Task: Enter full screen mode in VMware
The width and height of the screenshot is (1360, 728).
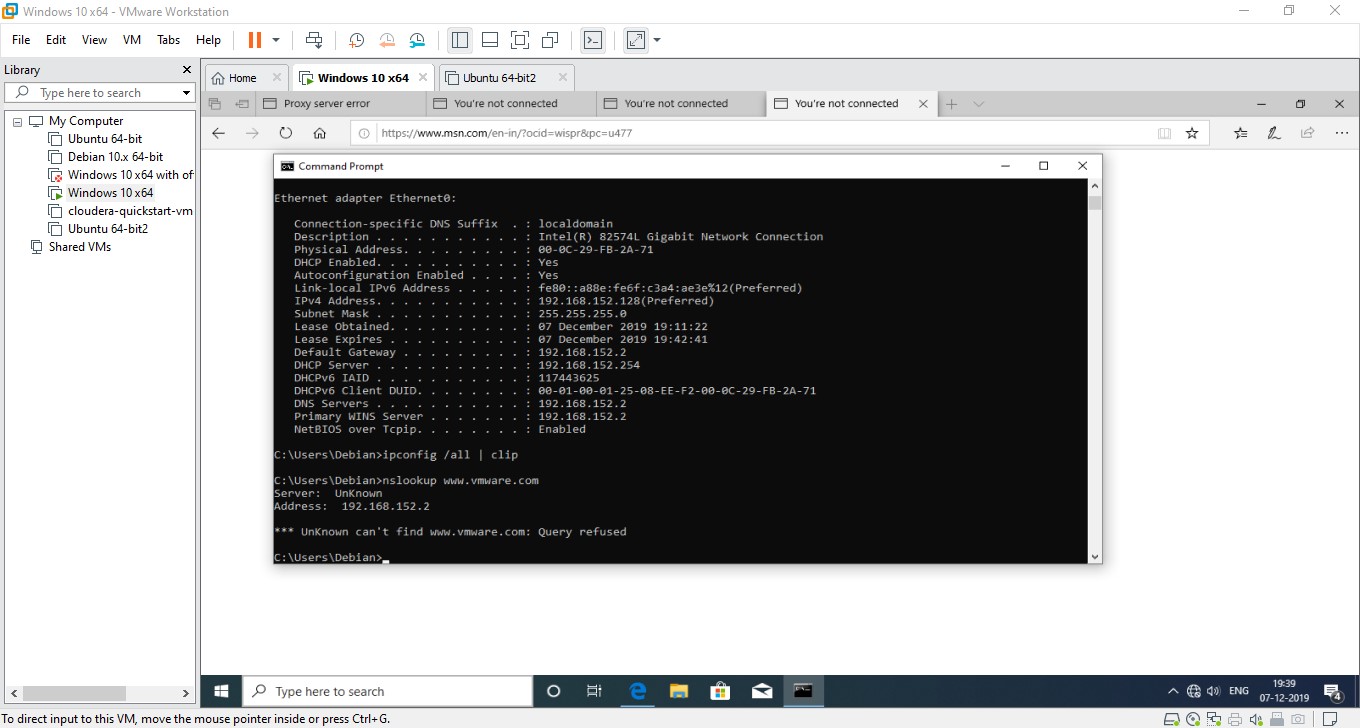Action: pos(520,40)
